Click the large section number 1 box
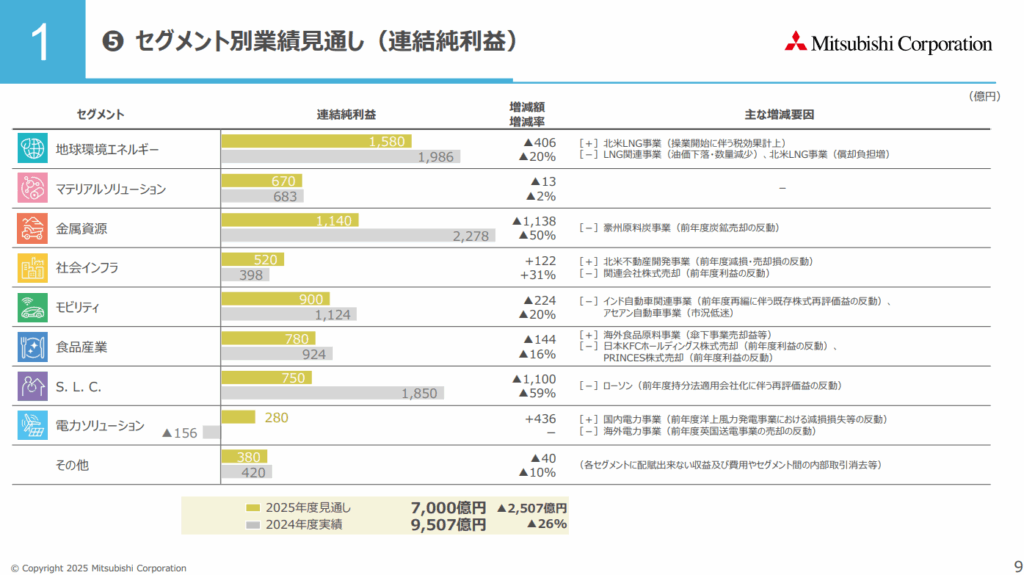Screen dimensions: 1024x575 coord(42,41)
